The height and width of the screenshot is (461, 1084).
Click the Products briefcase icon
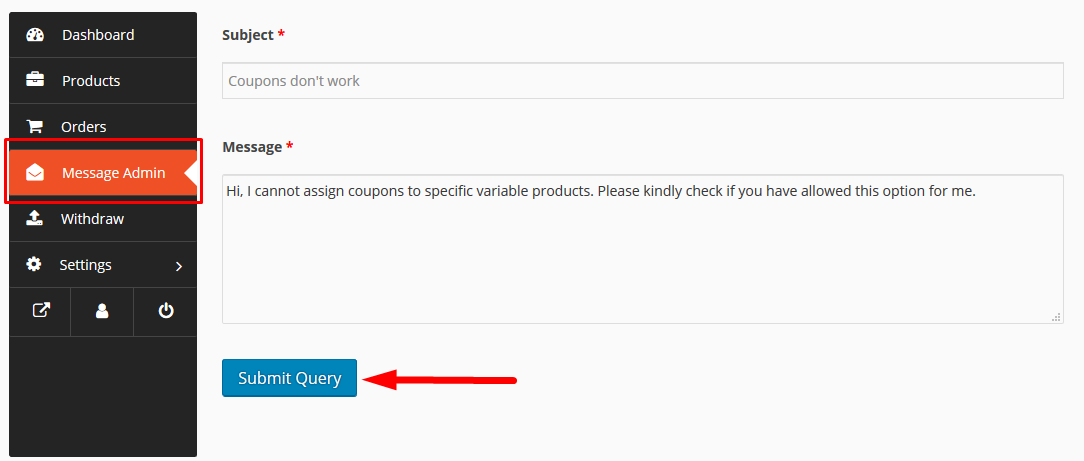(35, 80)
